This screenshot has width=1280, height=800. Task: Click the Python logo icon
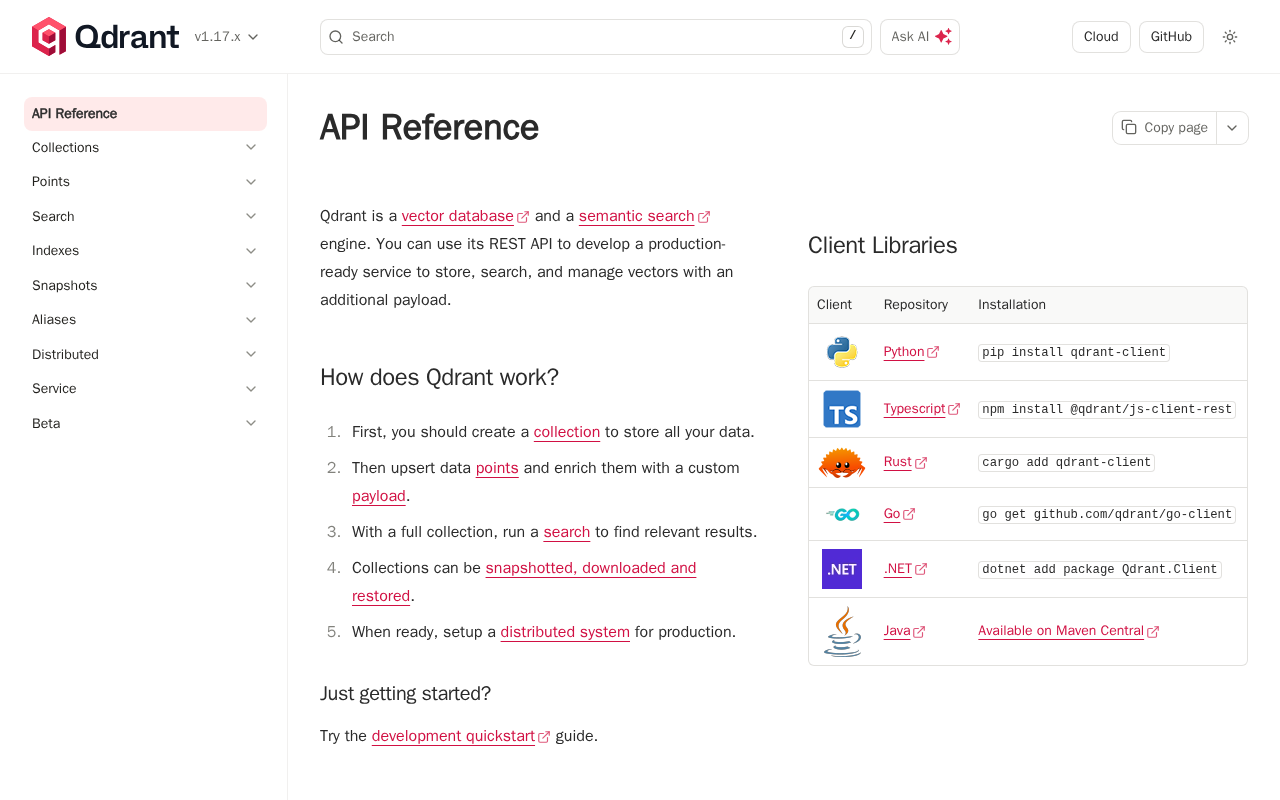842,352
